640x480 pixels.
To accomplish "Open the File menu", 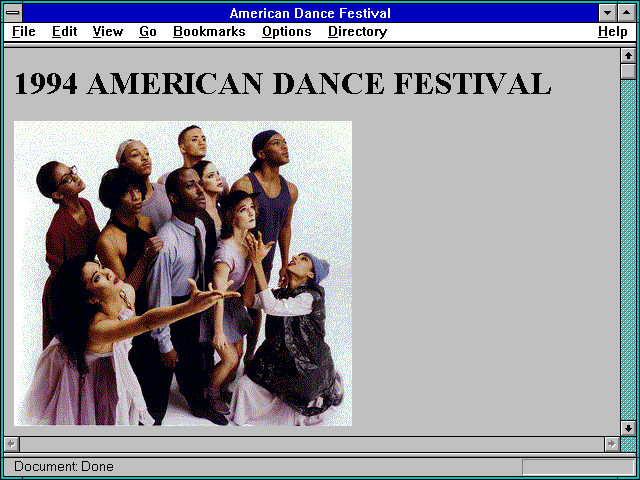I will coord(24,32).
